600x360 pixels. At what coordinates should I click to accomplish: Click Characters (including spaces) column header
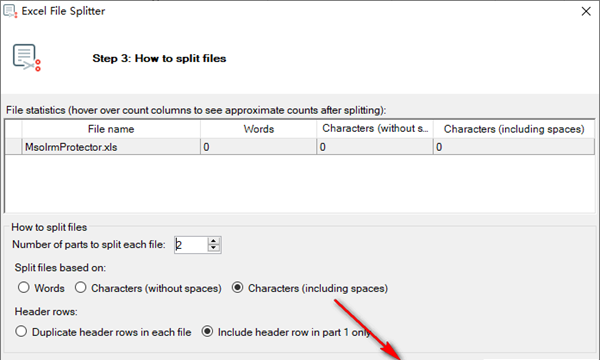point(514,129)
